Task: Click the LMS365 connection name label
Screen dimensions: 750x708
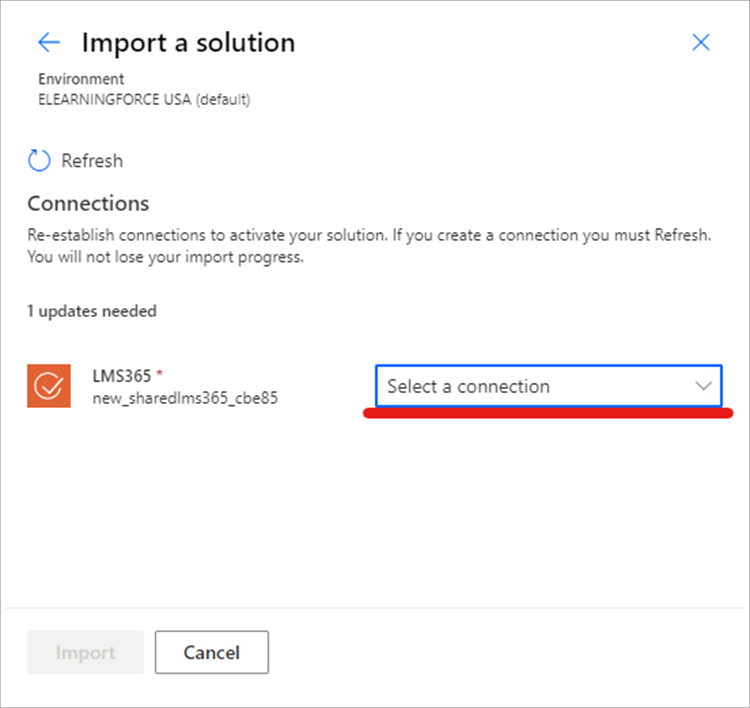Action: click(x=121, y=376)
